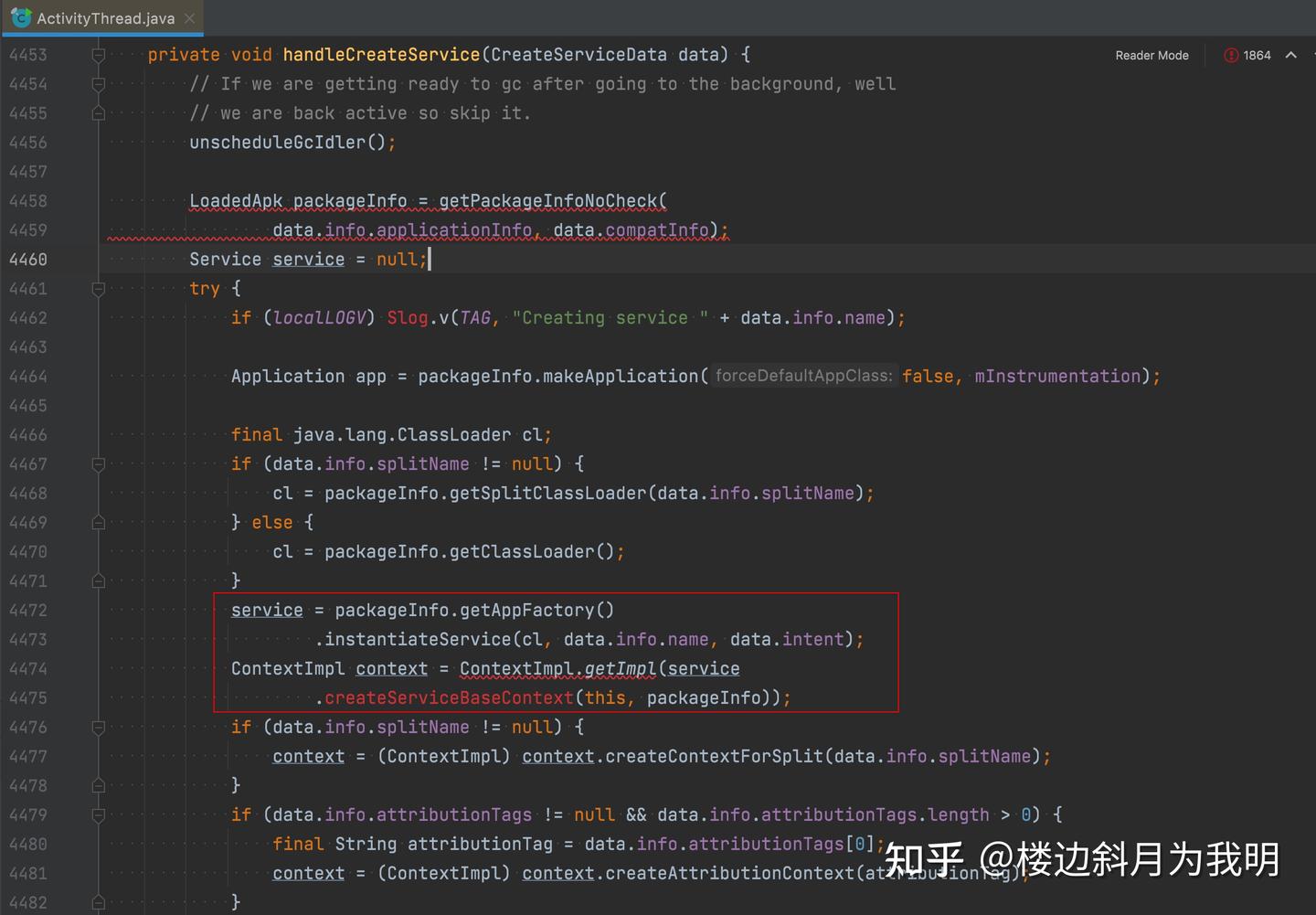Click handleCreateService method name
This screenshot has height=915, width=1316.
(381, 55)
